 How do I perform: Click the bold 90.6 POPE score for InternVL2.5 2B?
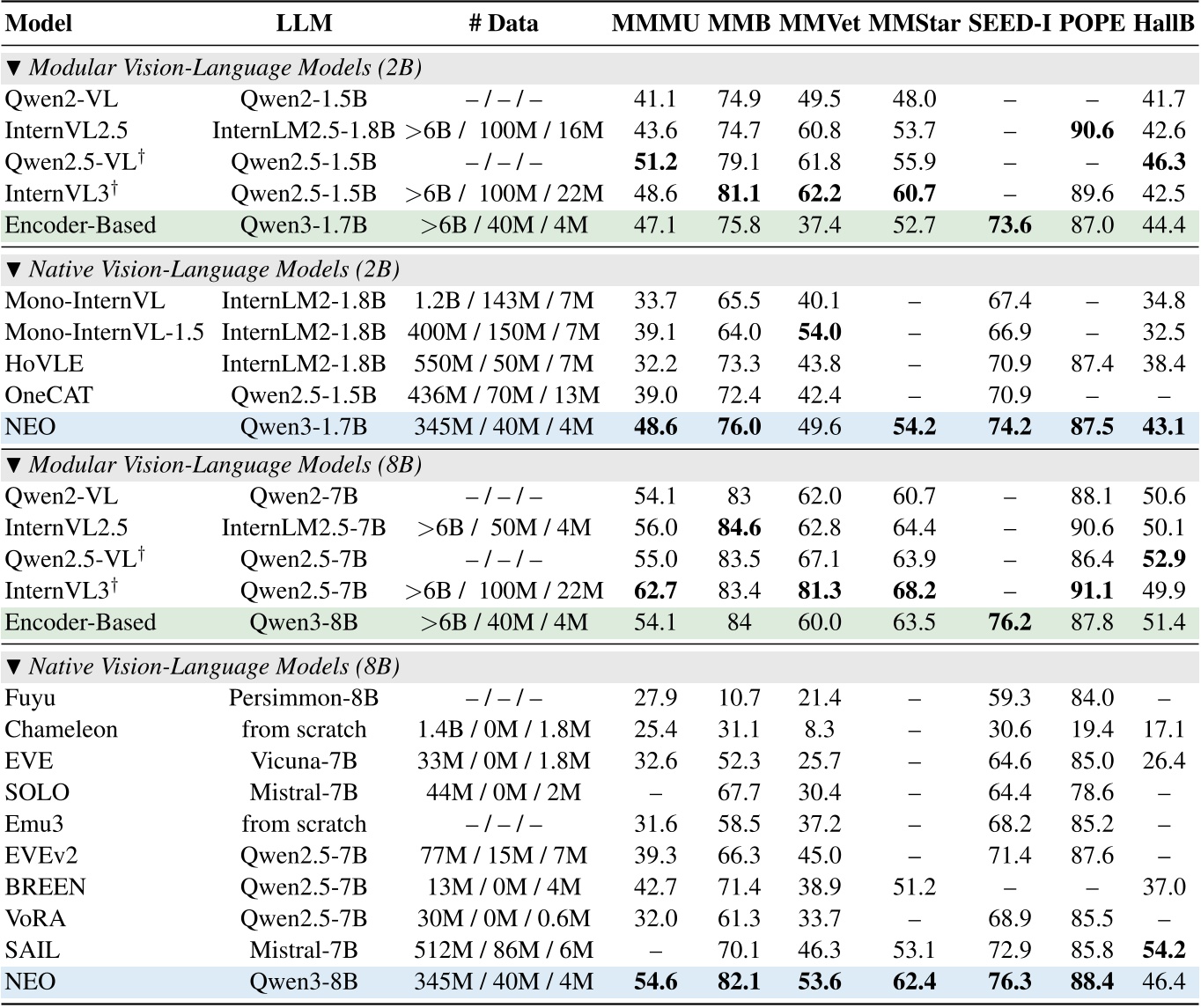(1092, 130)
